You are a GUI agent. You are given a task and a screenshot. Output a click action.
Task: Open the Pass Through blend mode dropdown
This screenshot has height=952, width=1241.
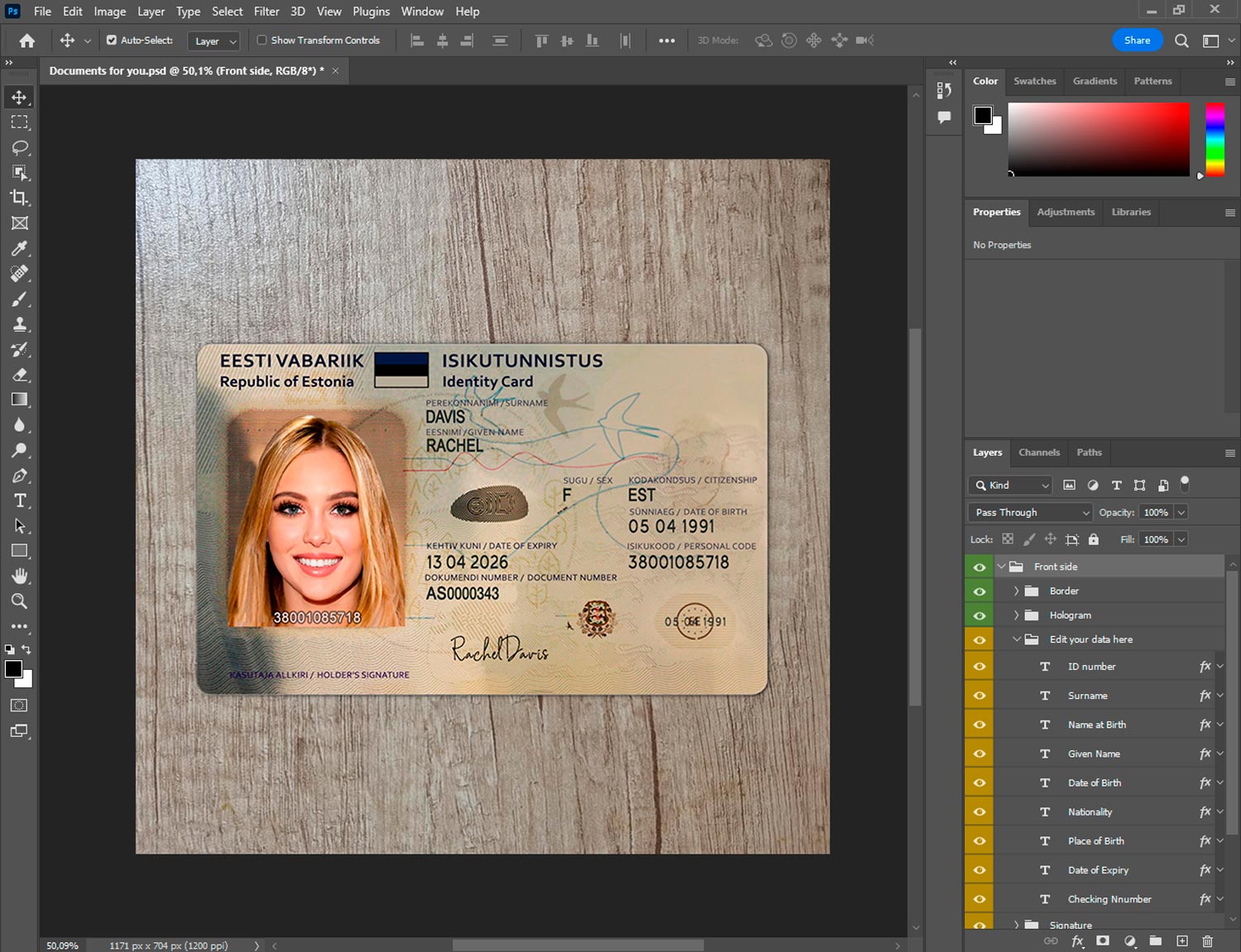tap(1031, 513)
